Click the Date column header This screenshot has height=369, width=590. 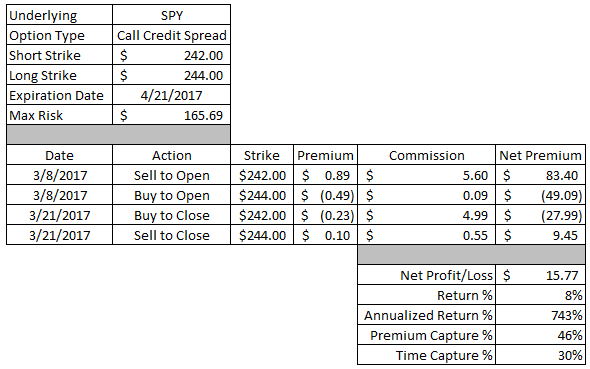tap(59, 155)
